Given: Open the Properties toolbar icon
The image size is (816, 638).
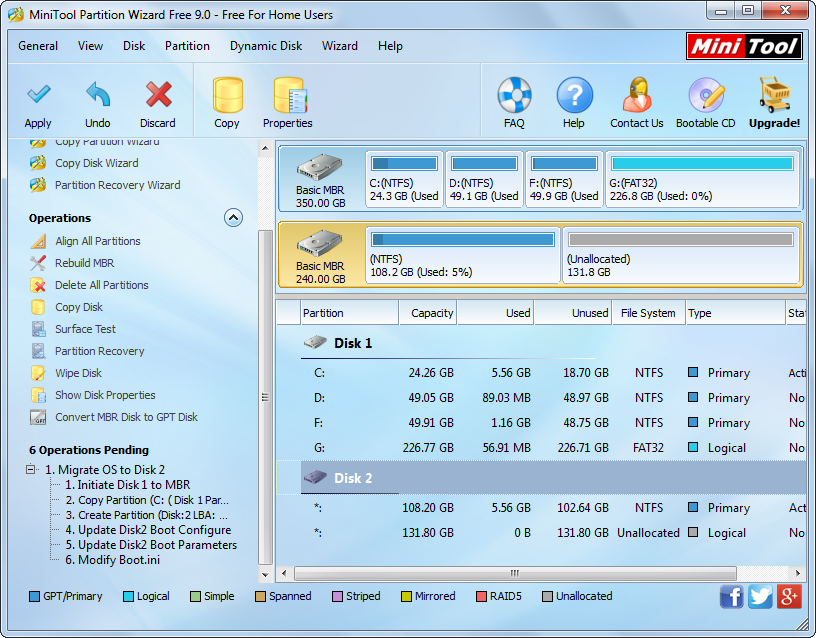Looking at the screenshot, I should pyautogui.click(x=290, y=95).
